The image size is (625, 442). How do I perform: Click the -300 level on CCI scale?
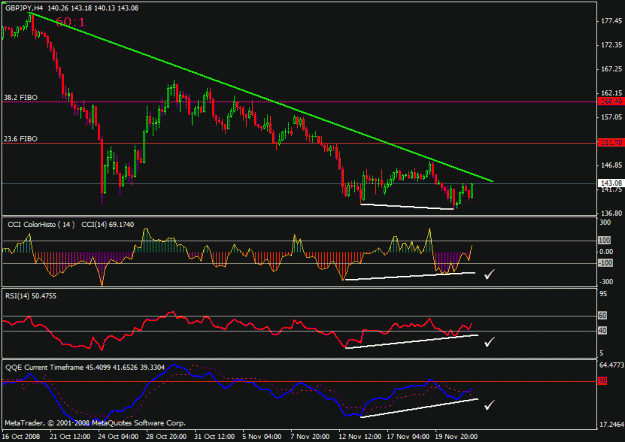tap(606, 282)
